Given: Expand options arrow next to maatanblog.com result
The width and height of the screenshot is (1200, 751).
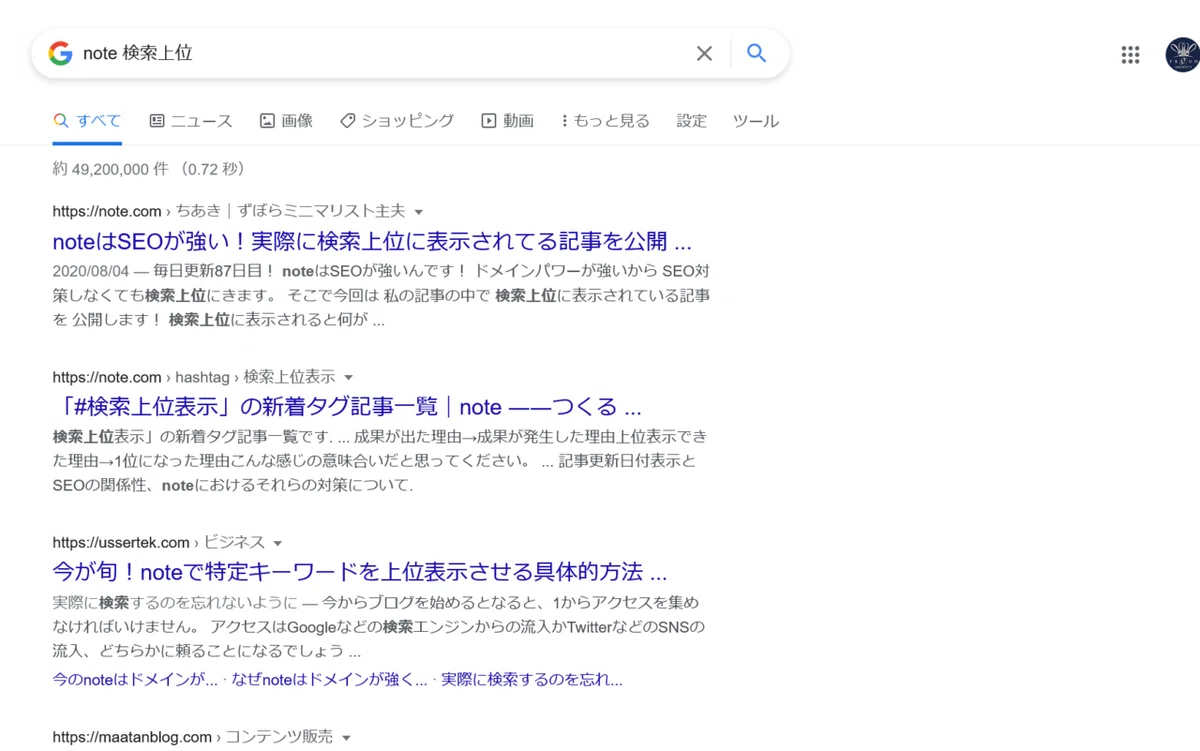Looking at the screenshot, I should click(x=347, y=738).
